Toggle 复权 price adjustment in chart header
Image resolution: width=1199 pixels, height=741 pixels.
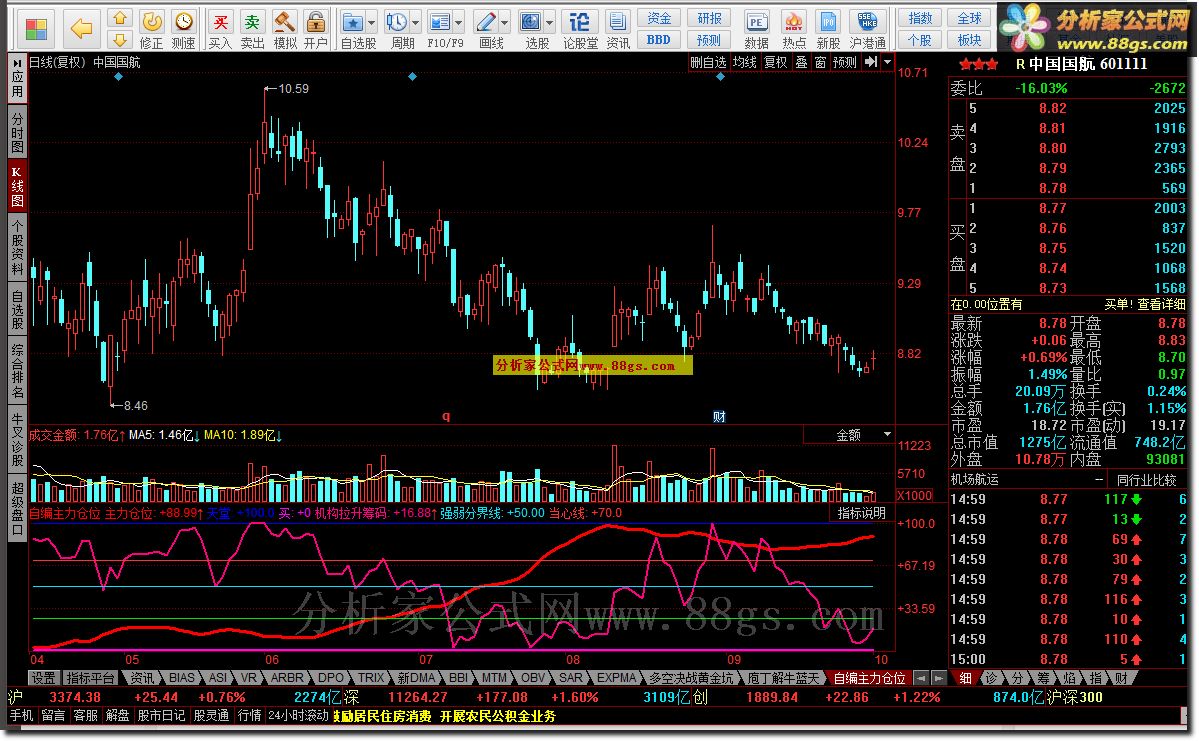(775, 63)
